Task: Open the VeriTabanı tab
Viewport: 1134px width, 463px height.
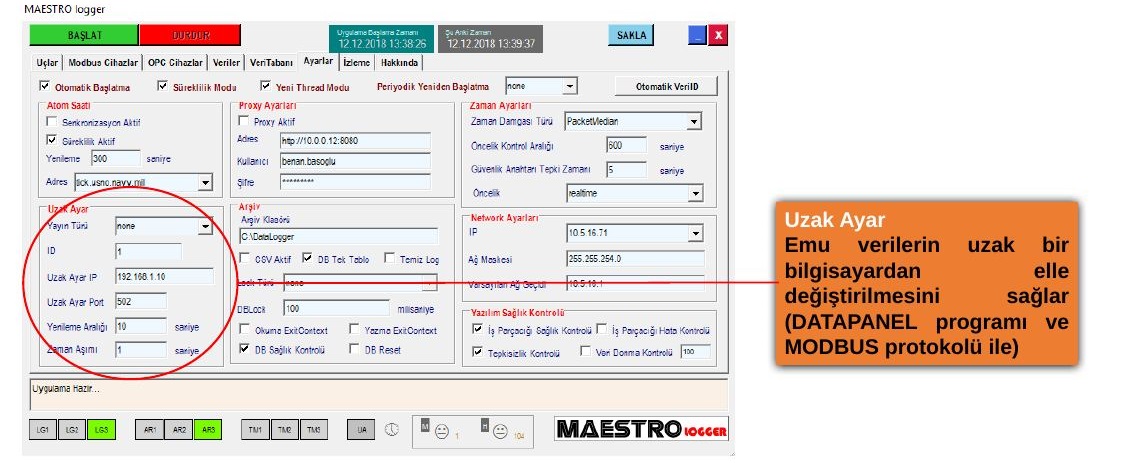Action: coord(272,62)
